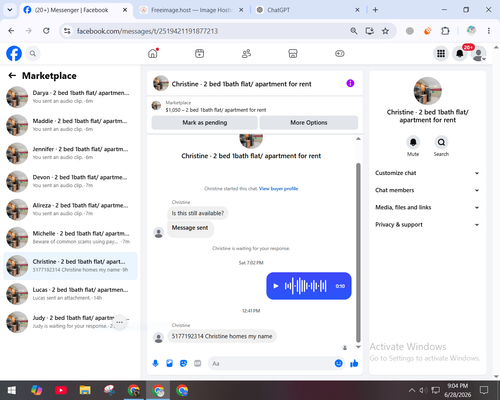Go back in browser history
The image size is (500, 400).
(11, 31)
